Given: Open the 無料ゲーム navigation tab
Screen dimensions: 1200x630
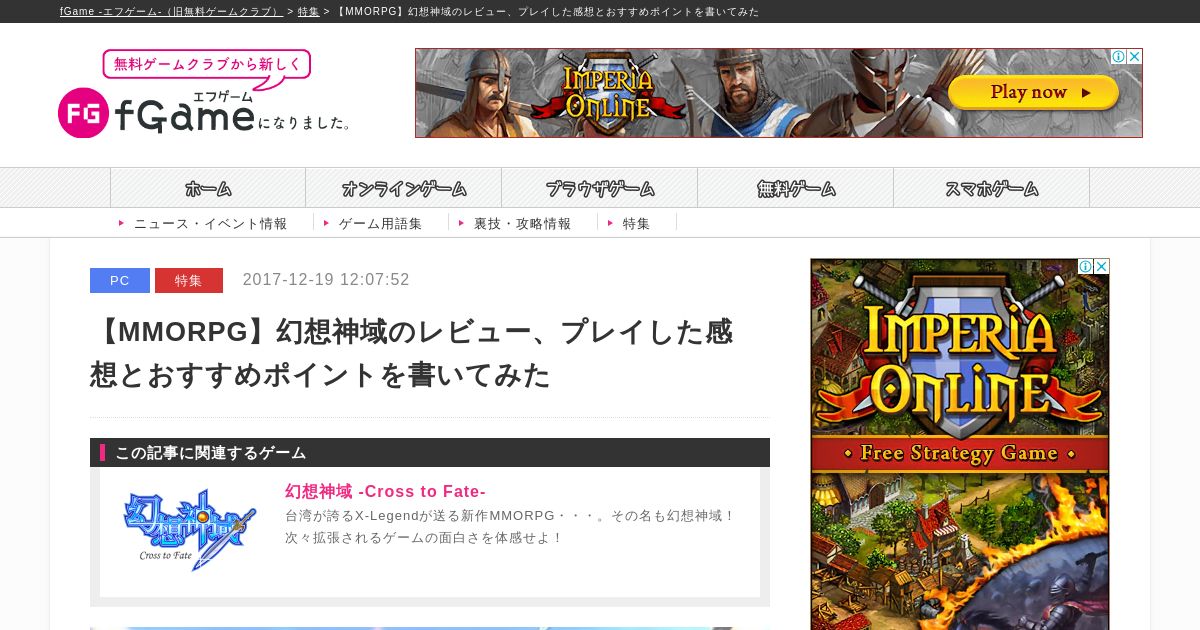Looking at the screenshot, I should pos(796,188).
